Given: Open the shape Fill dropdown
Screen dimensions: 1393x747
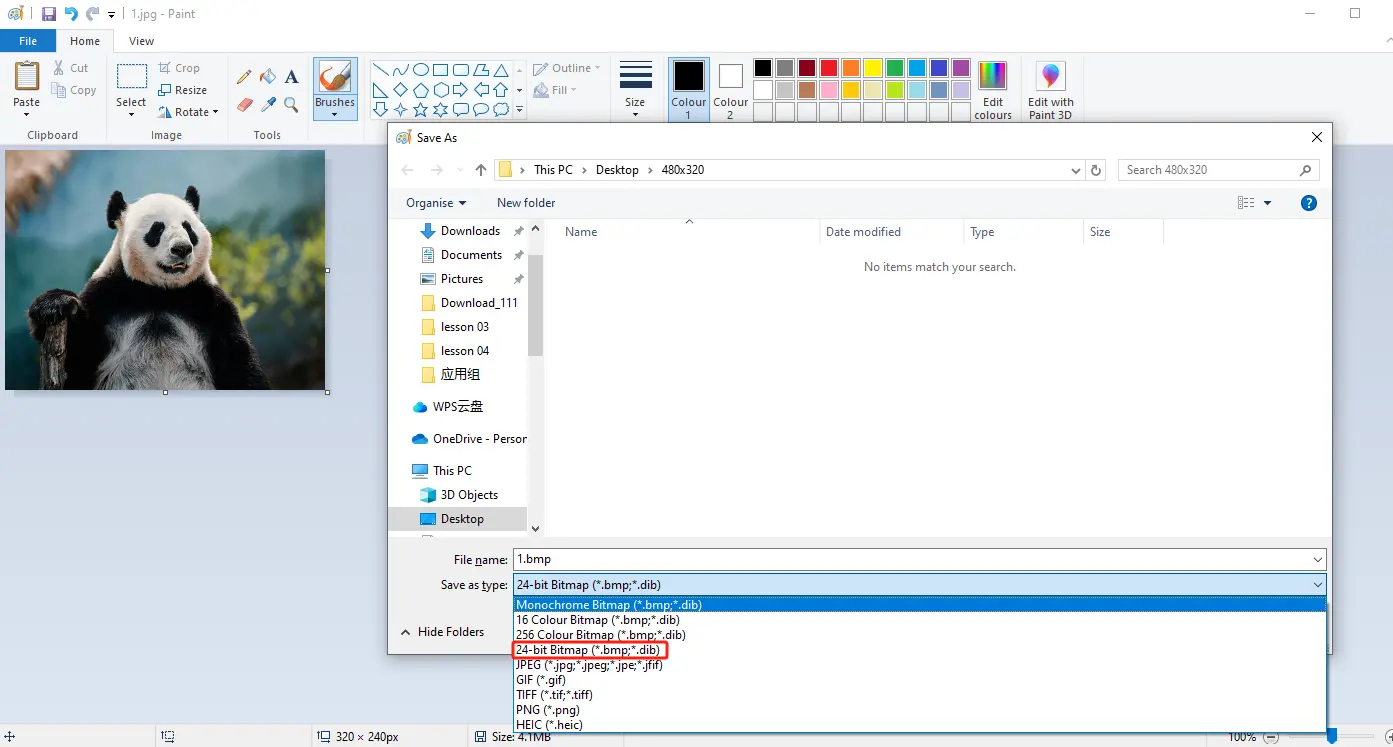Looking at the screenshot, I should coord(556,90).
